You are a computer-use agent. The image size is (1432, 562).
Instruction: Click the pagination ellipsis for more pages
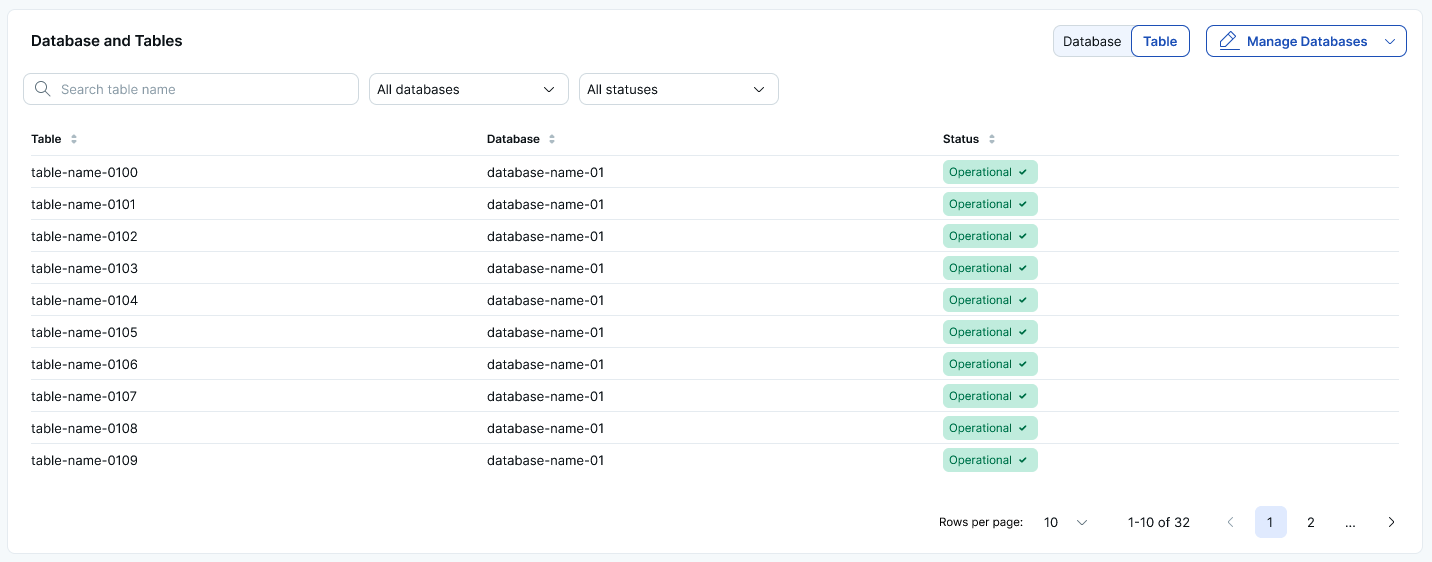coord(1350,522)
